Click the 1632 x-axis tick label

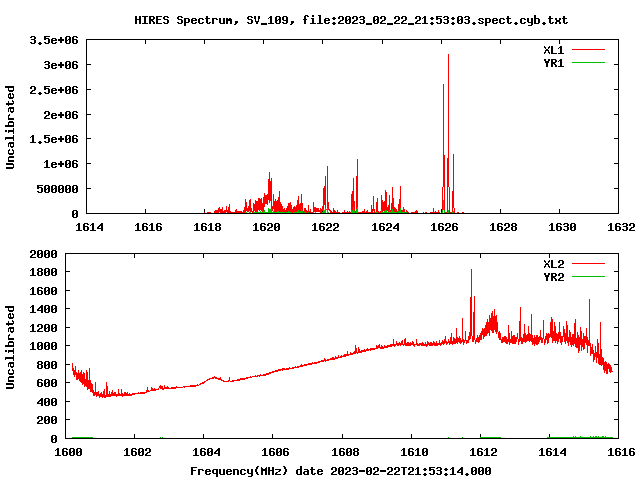pos(621,227)
